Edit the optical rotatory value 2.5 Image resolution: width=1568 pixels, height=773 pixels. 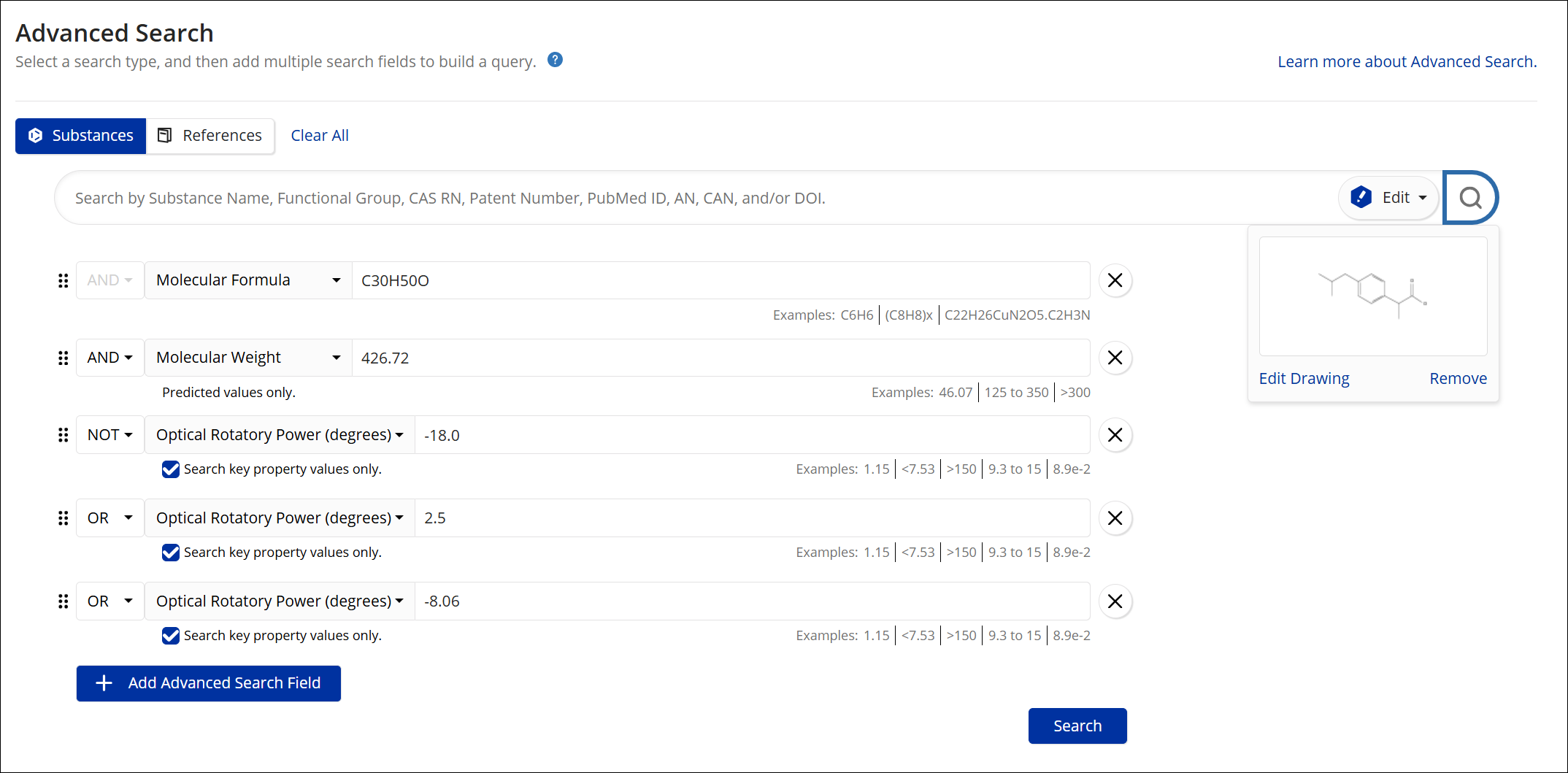753,518
